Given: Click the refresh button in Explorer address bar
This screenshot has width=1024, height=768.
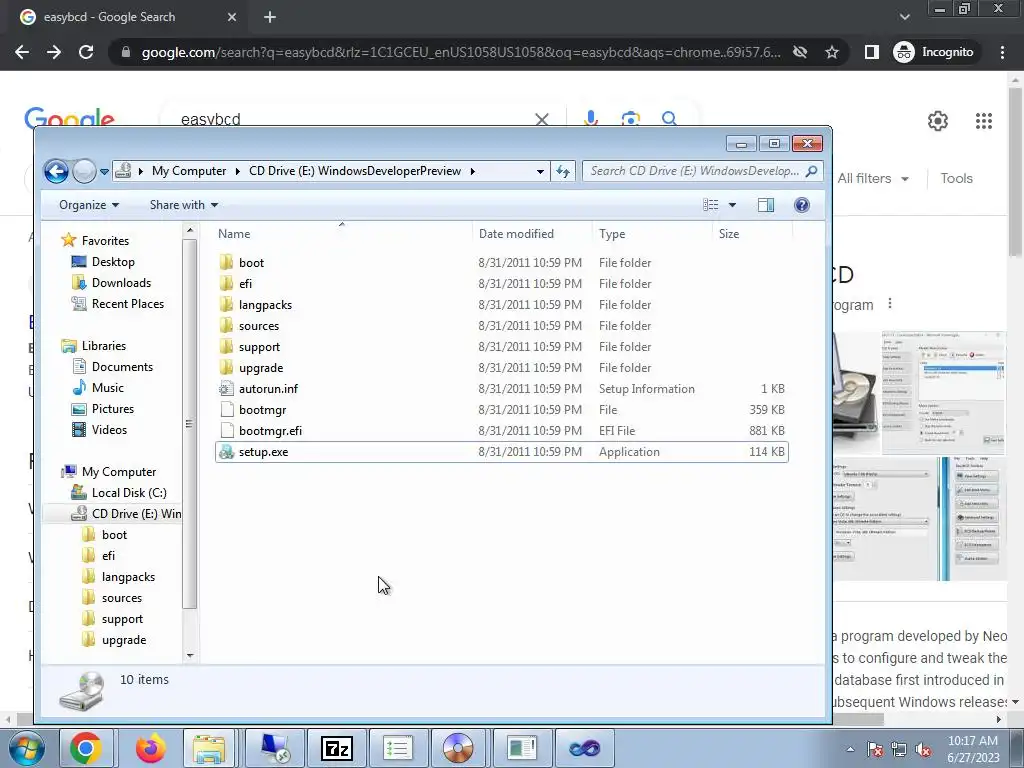Looking at the screenshot, I should click(562, 171).
